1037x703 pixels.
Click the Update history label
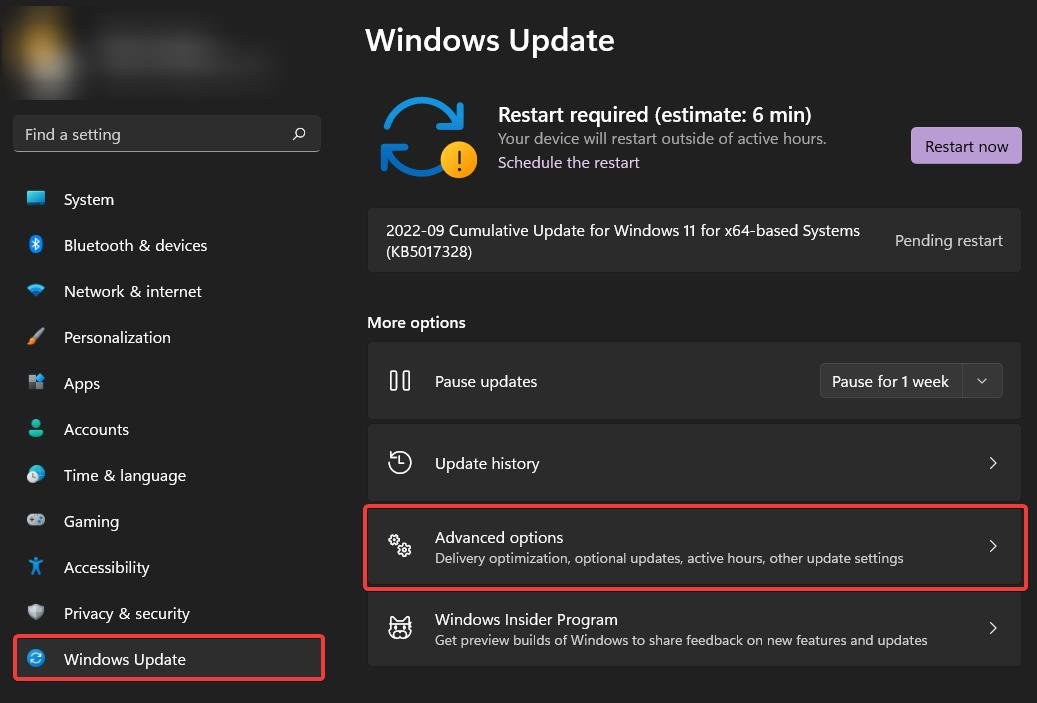point(487,463)
